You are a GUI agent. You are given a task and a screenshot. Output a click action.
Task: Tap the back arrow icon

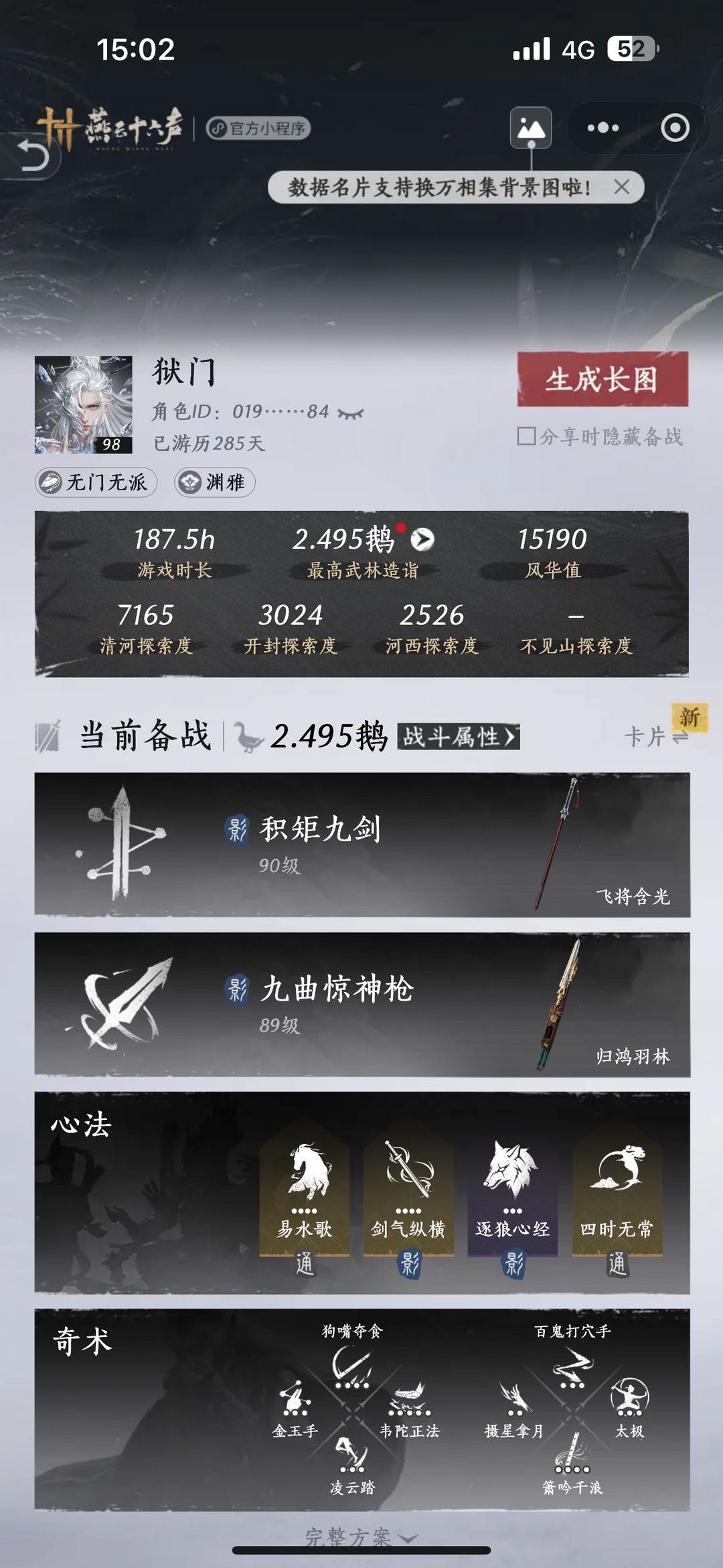32,155
